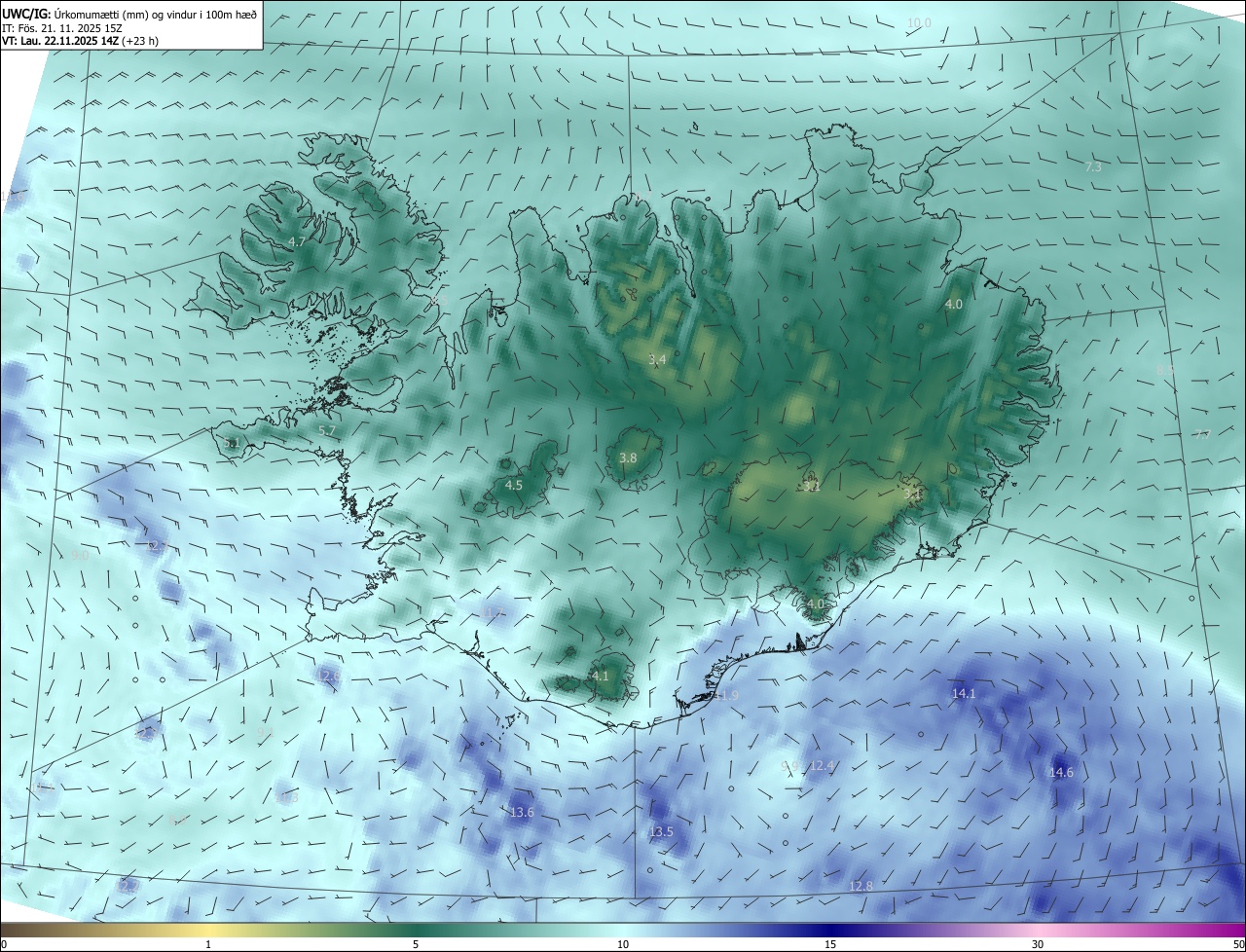Click the 4.0 value in the northeast highlands
Image resolution: width=1246 pixels, height=952 pixels.
point(954,304)
